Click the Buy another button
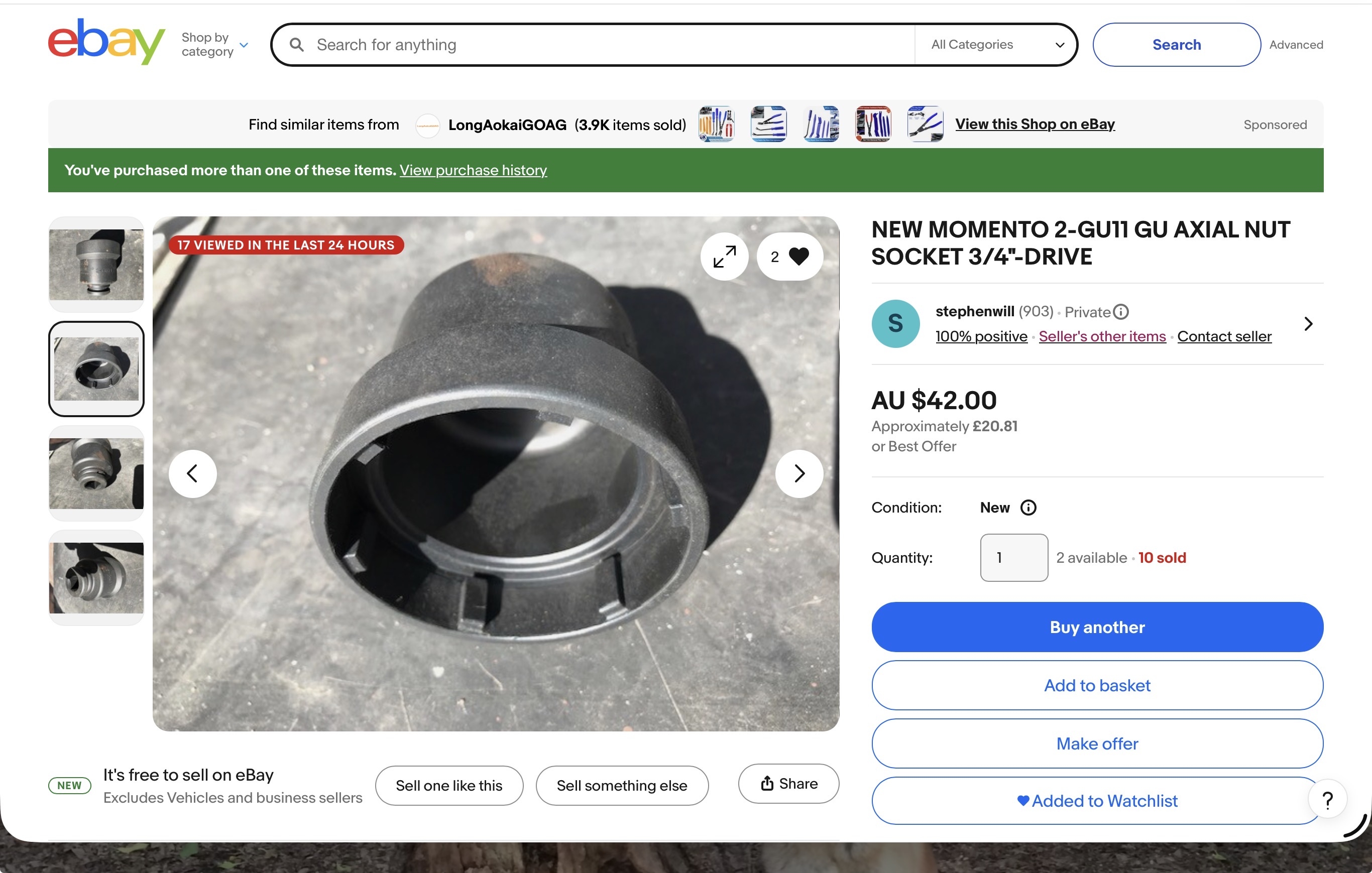 pos(1097,627)
